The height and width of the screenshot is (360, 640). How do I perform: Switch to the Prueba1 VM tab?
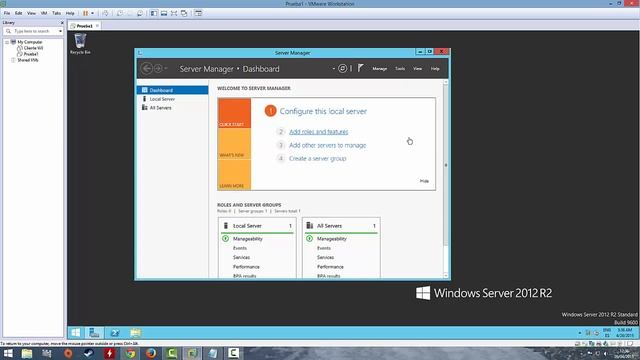(84, 26)
